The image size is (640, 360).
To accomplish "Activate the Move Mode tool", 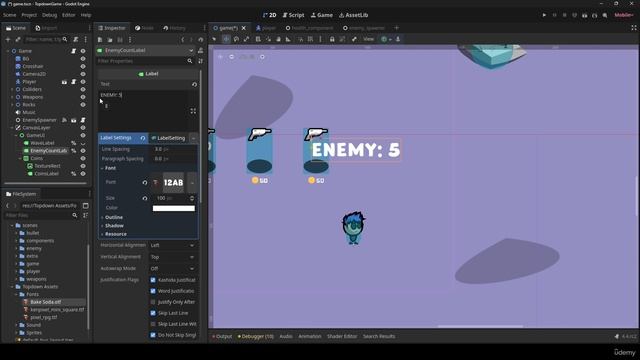I will coord(226,39).
